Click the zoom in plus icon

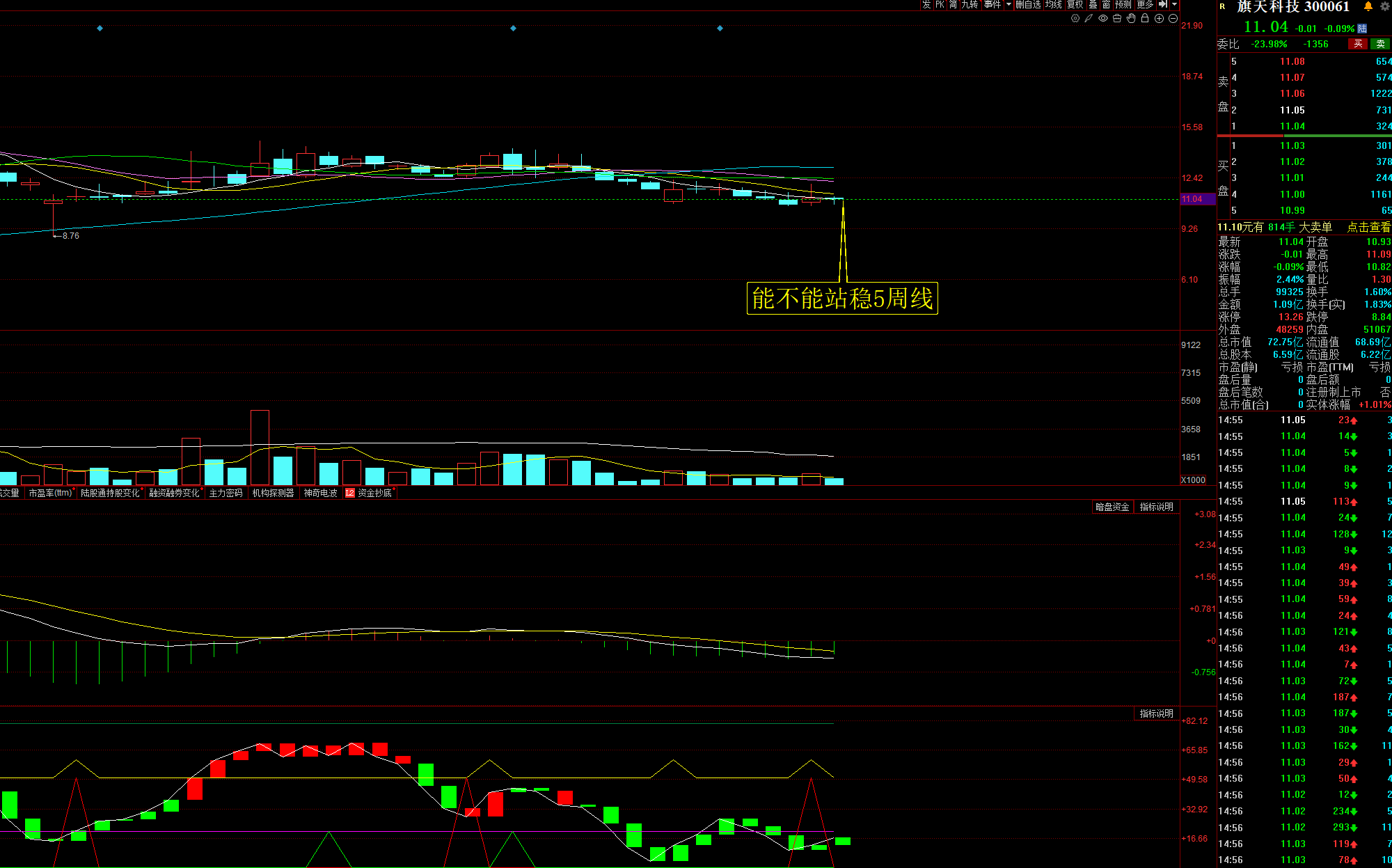1159,18
